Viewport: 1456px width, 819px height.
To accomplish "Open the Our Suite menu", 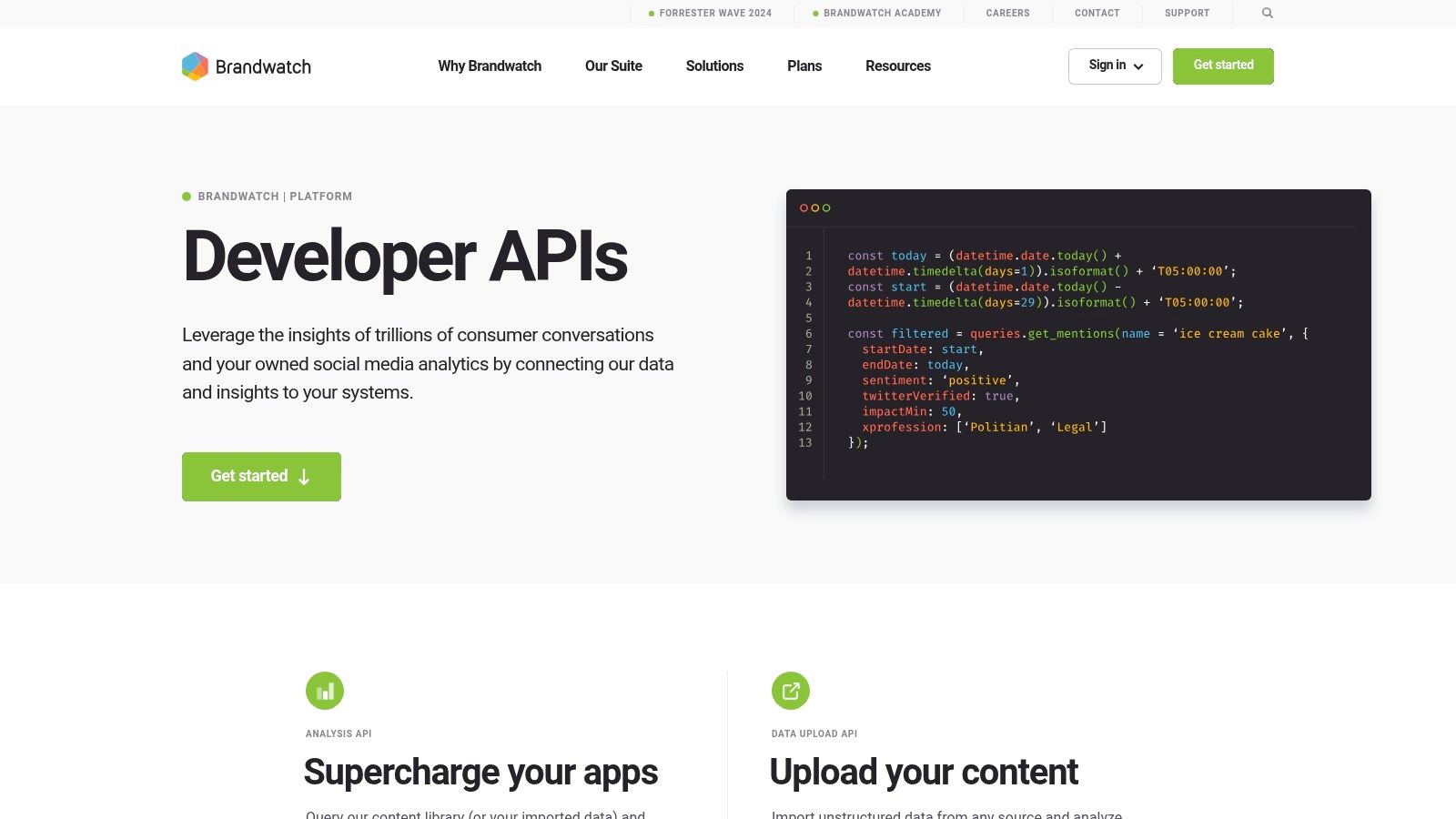I will (613, 66).
